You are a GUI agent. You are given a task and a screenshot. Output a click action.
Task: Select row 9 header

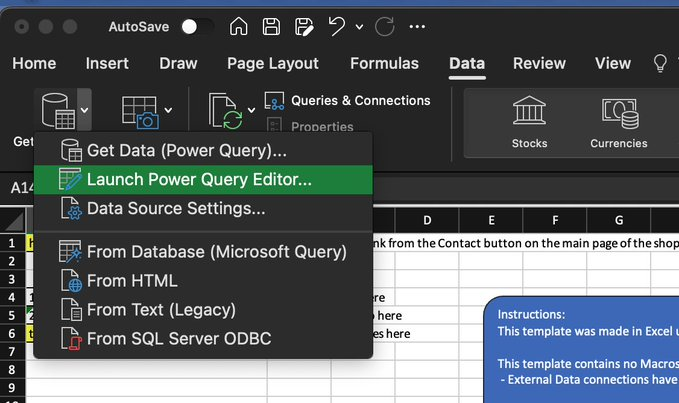tap(12, 388)
